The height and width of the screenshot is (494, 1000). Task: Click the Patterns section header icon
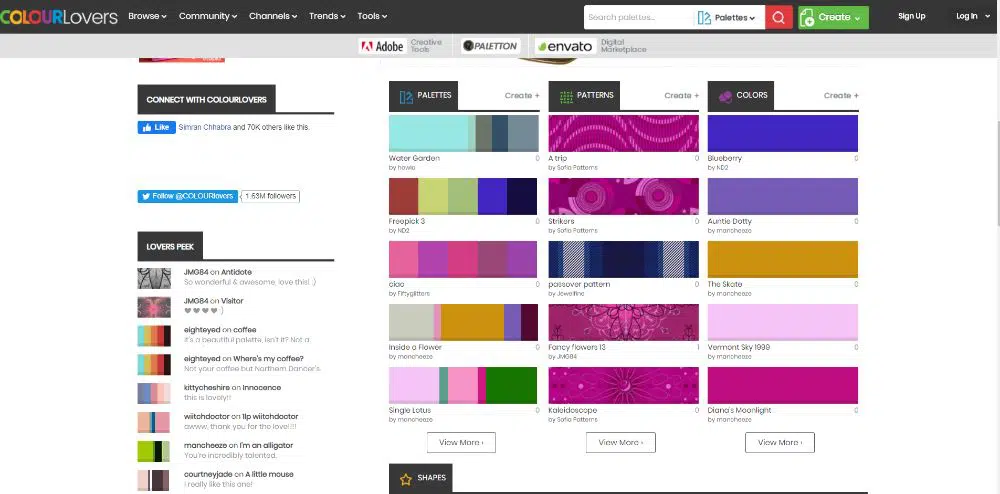(x=566, y=96)
